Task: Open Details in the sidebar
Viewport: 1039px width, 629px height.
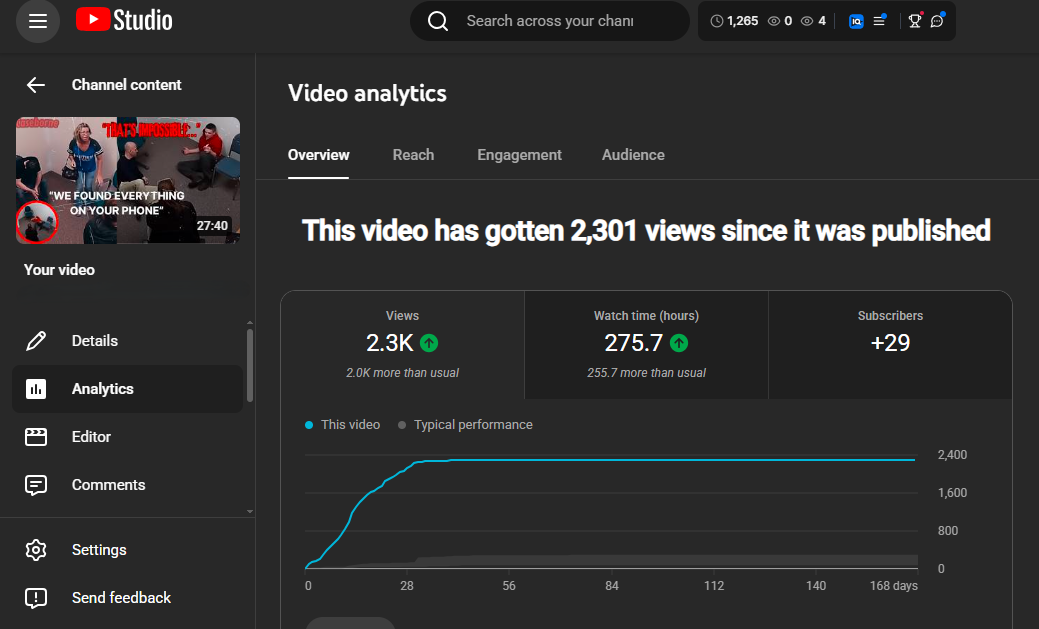Action: pyautogui.click(x=95, y=341)
